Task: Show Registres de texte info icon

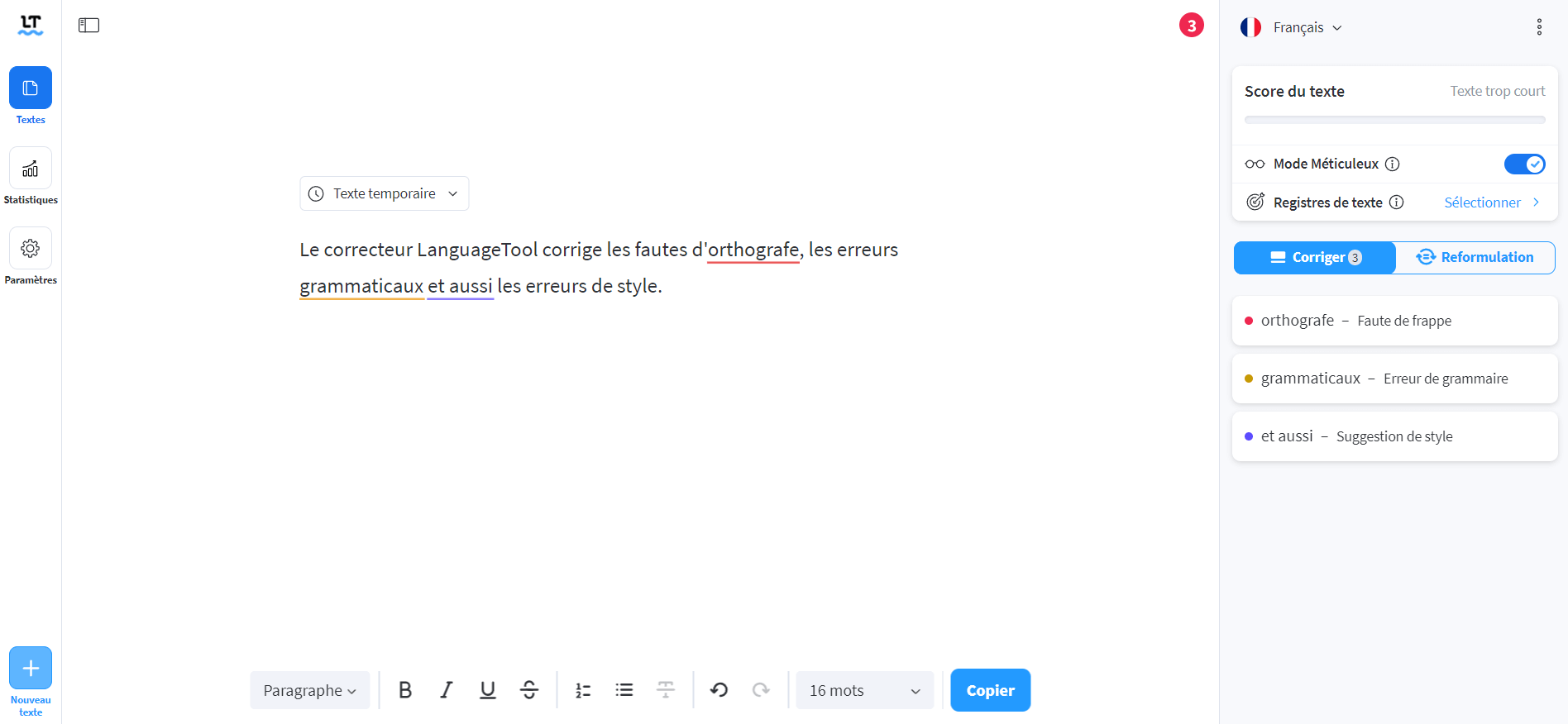Action: point(1397,202)
